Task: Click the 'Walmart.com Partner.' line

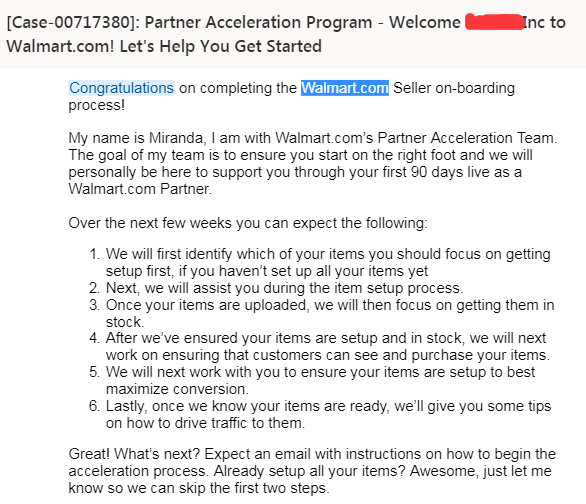Action: point(140,189)
